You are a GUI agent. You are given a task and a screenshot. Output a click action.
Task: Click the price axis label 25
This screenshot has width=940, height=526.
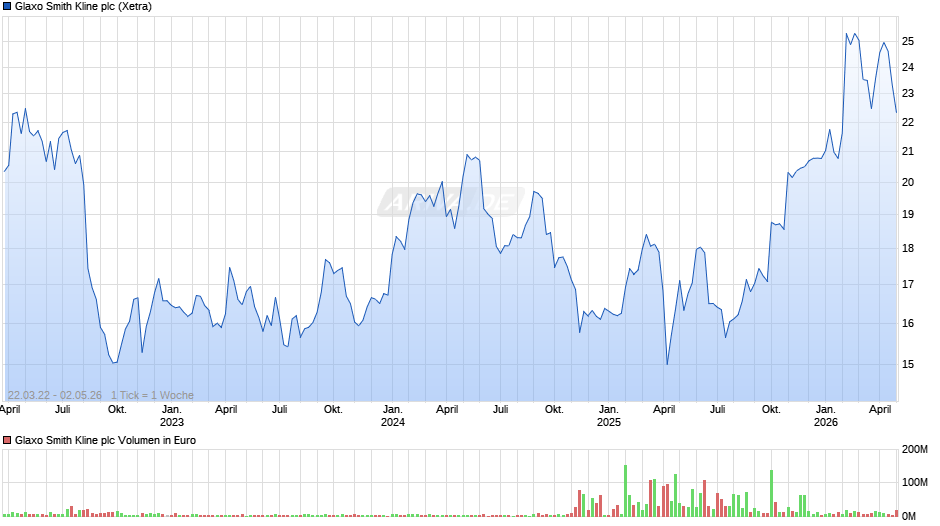coord(908,41)
